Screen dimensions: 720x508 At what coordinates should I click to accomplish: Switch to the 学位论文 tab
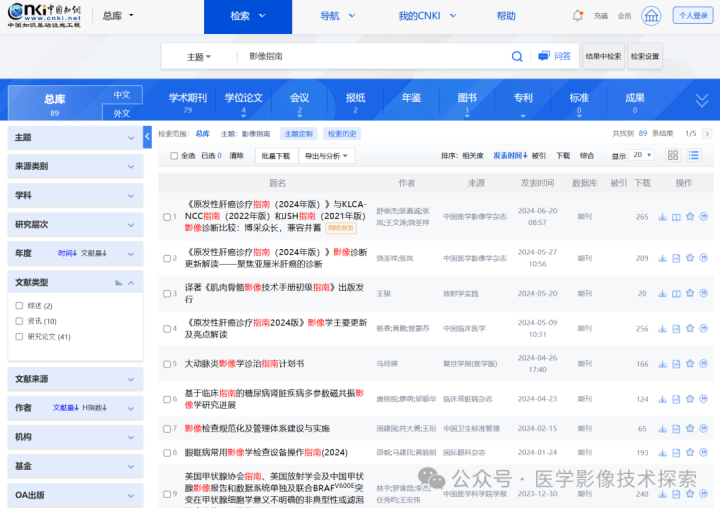[243, 102]
